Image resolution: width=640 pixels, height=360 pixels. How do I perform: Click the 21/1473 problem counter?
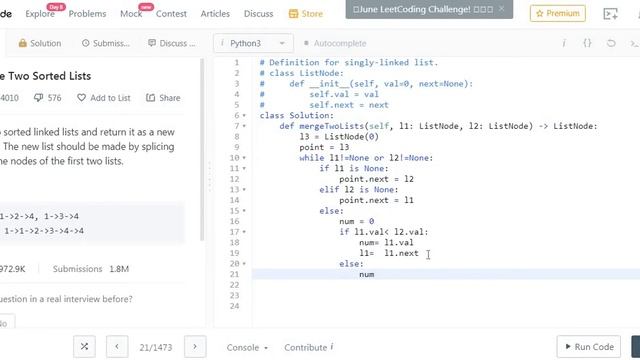tap(156, 347)
